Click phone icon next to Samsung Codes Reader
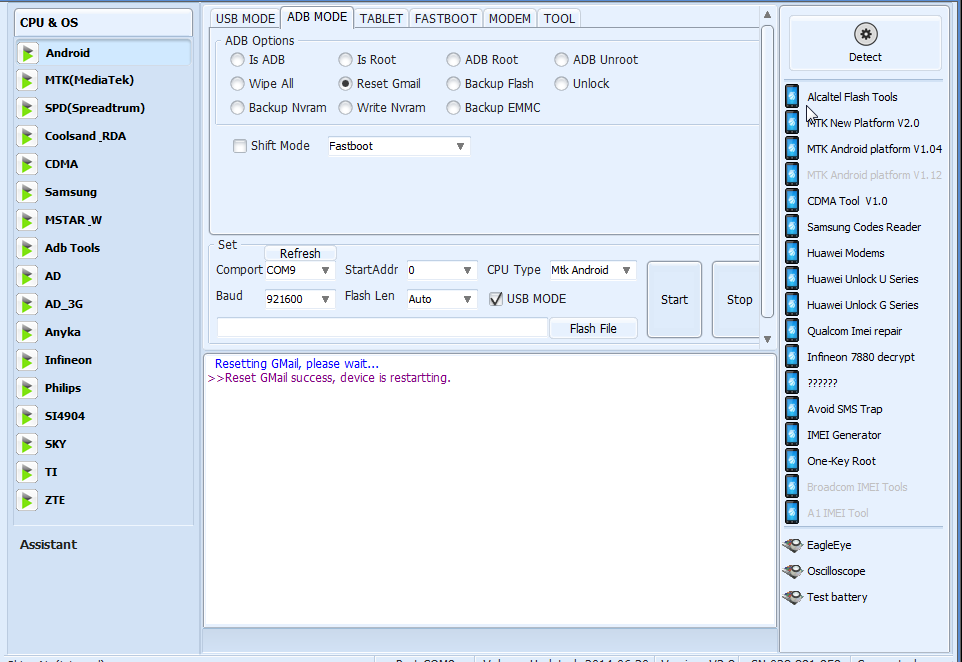 (x=792, y=226)
